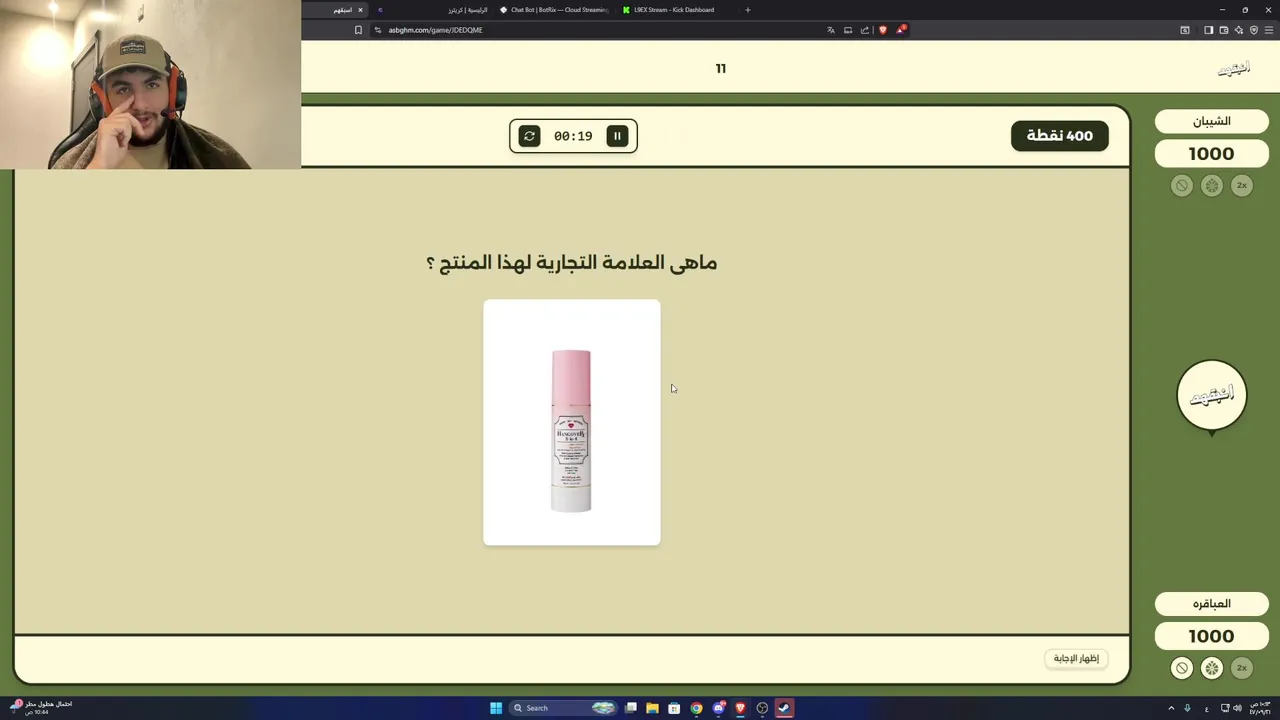The image size is (1280, 720).
Task: Switch to the L9EX Stream Kick Dashboard tab
Action: [673, 10]
